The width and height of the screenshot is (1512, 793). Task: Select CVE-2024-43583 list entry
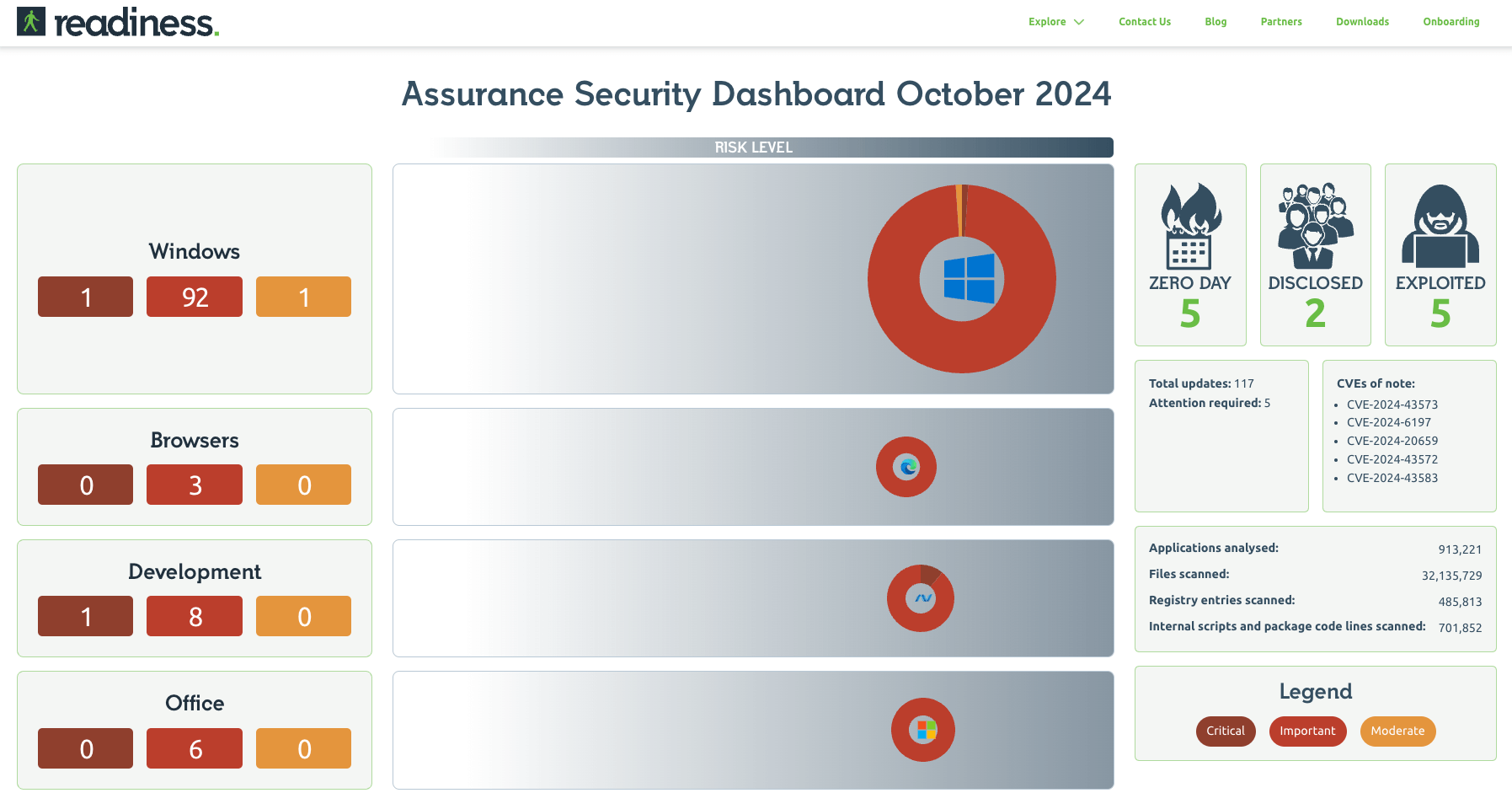click(1392, 478)
